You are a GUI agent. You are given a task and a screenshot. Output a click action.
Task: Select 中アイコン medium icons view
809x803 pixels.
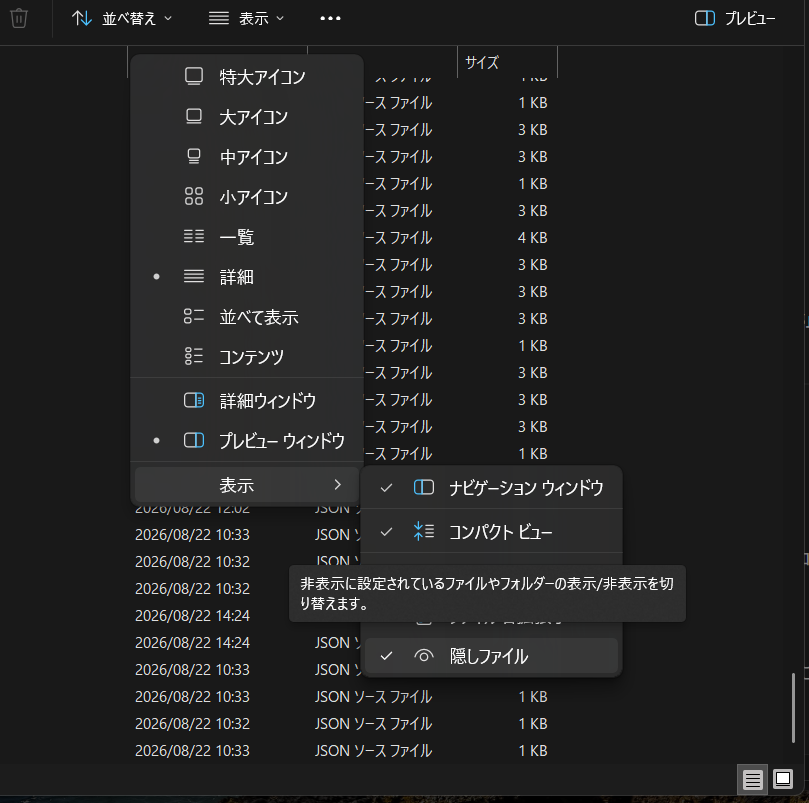point(247,157)
